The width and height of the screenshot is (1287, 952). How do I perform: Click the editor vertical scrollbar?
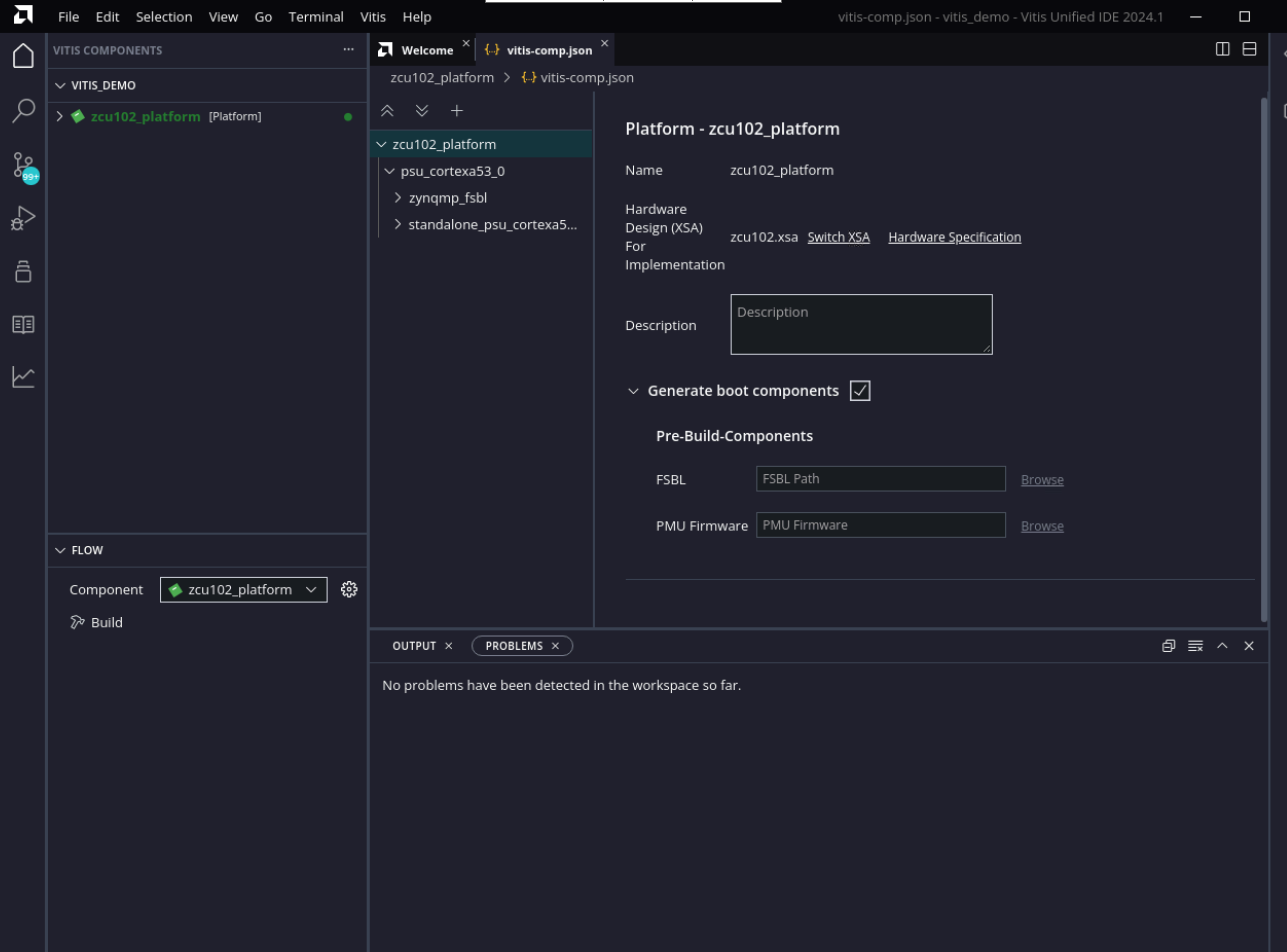click(x=1263, y=360)
